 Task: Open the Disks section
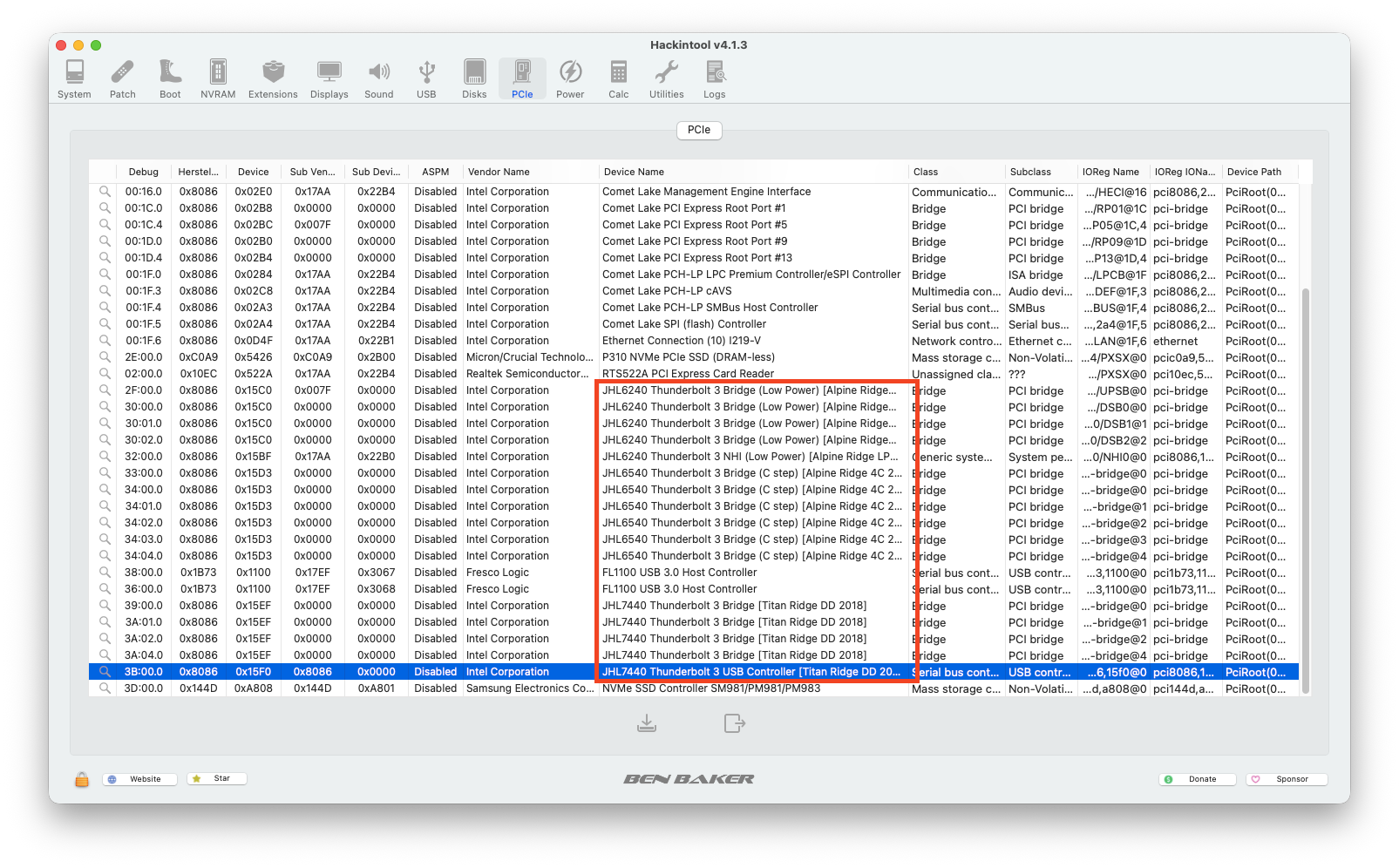[474, 78]
